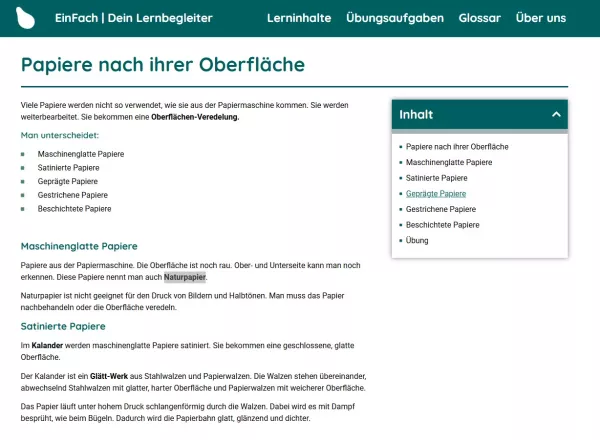Click bullet item Satinierte Papiere in main list
Image resolution: width=600 pixels, height=440 pixels.
tap(68, 168)
